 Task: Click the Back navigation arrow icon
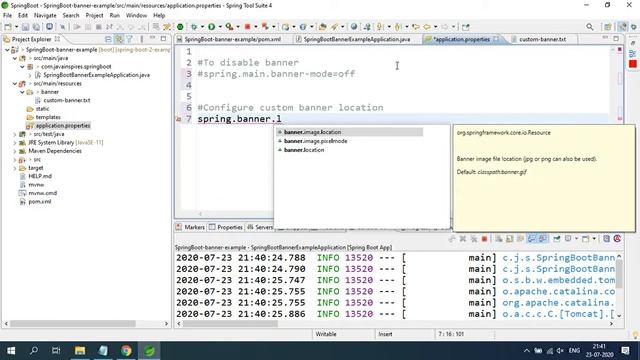427,27
